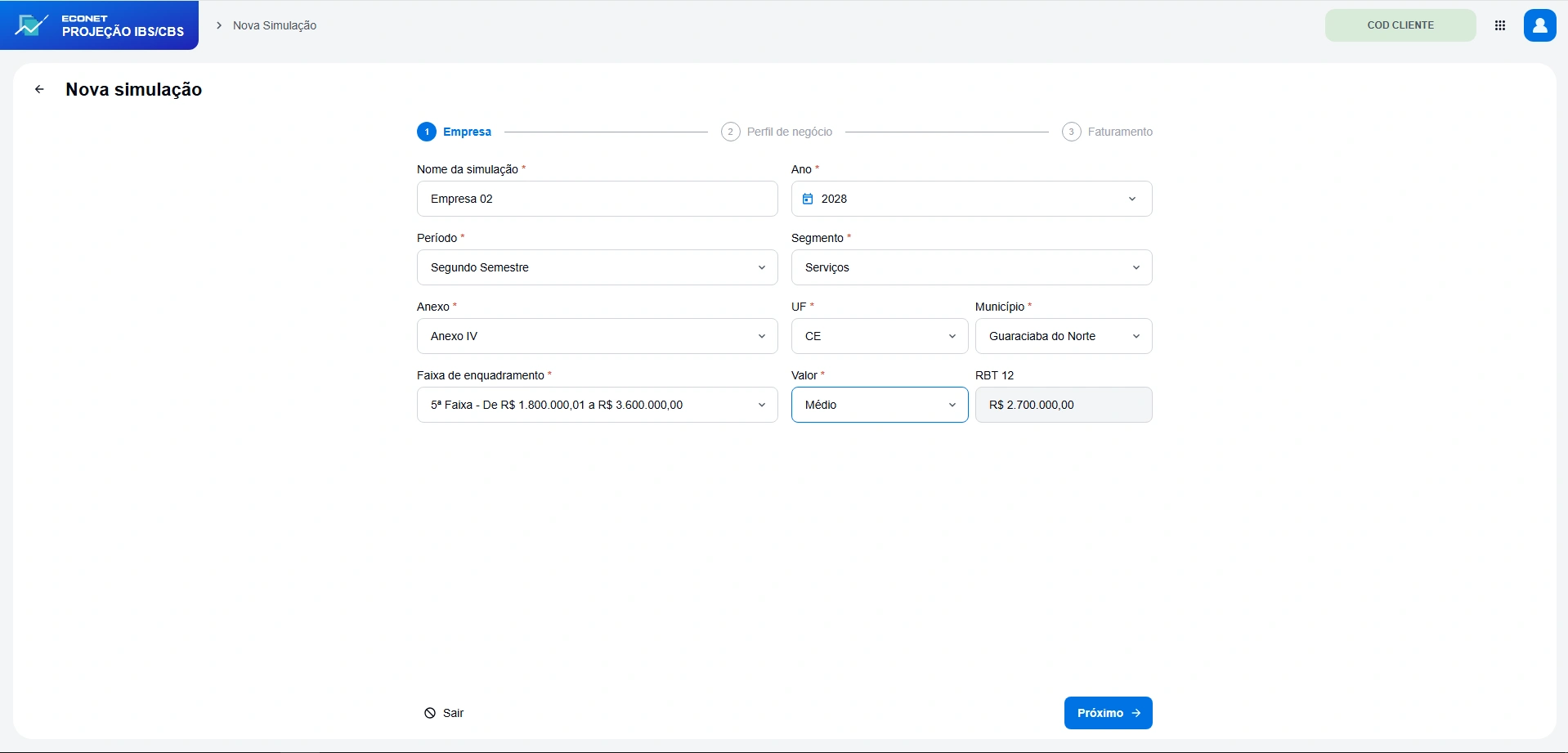Select the Empresa step
This screenshot has width=1568, height=753.
pos(455,132)
